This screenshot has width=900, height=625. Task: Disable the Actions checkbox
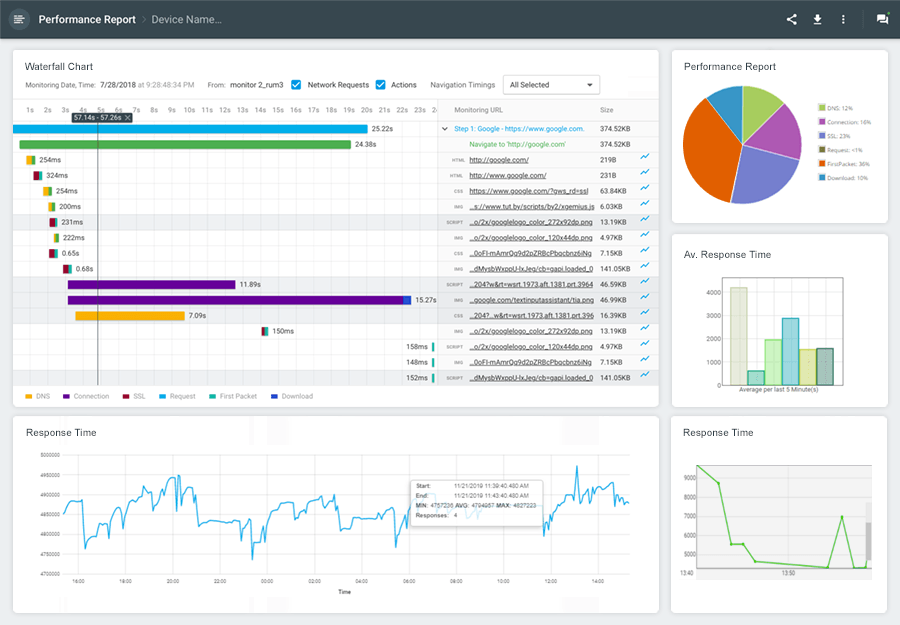[379, 85]
